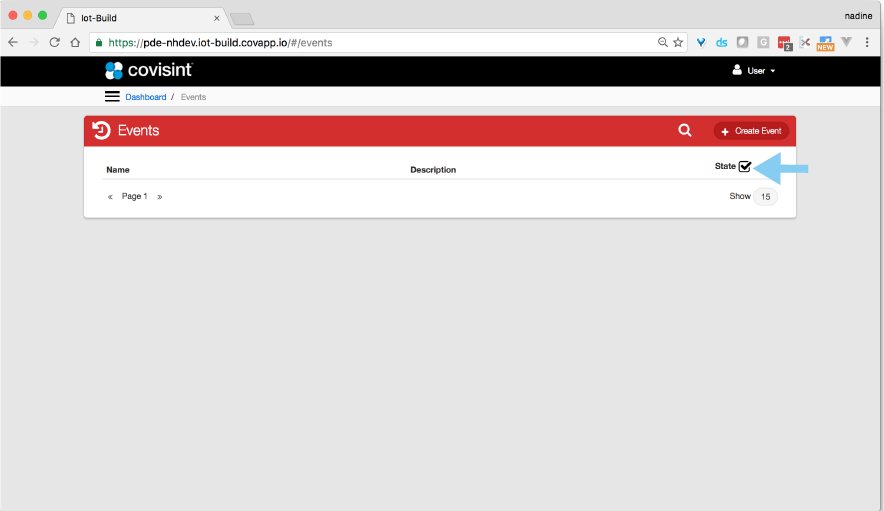Toggle the State checkbox
The image size is (884, 511).
click(x=745, y=166)
